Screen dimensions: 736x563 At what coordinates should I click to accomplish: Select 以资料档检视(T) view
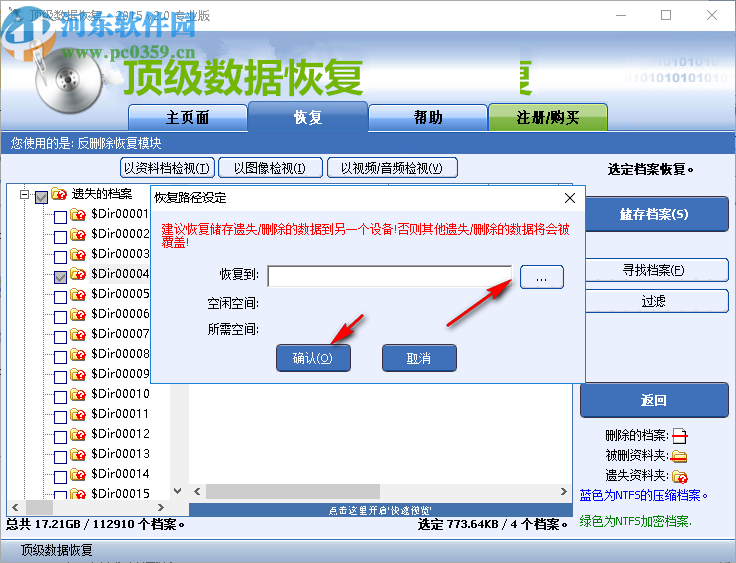[x=167, y=168]
